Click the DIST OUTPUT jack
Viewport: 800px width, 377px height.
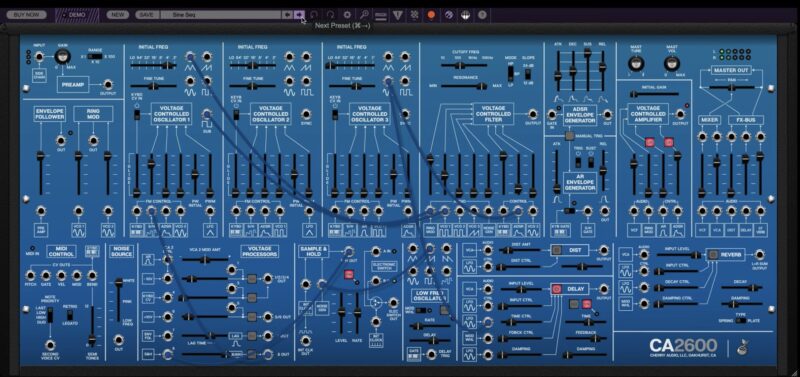tap(604, 250)
